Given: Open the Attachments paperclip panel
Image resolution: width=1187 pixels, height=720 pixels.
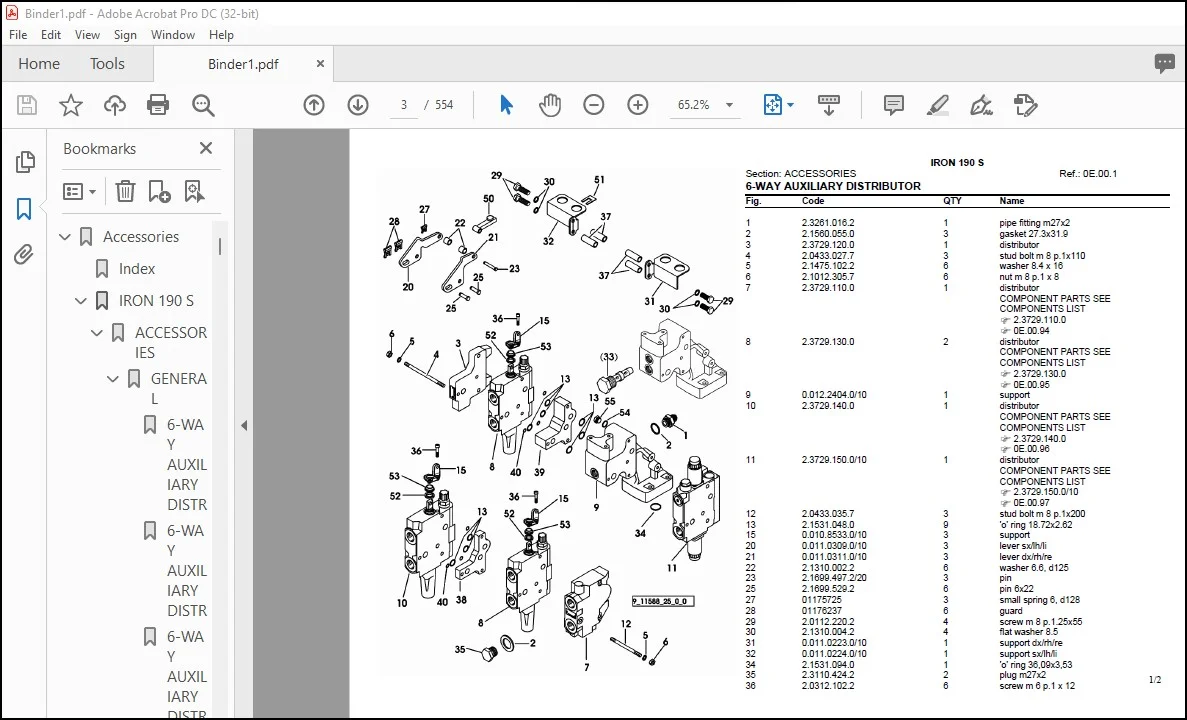Looking at the screenshot, I should click(x=24, y=255).
